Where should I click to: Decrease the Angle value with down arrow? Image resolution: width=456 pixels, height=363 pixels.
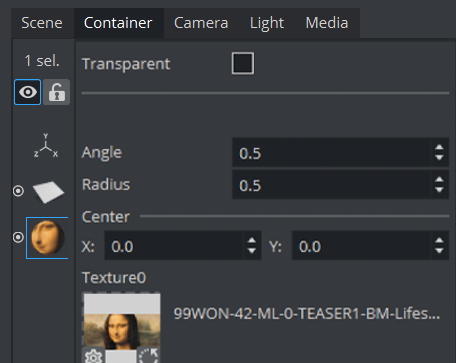pyautogui.click(x=439, y=158)
